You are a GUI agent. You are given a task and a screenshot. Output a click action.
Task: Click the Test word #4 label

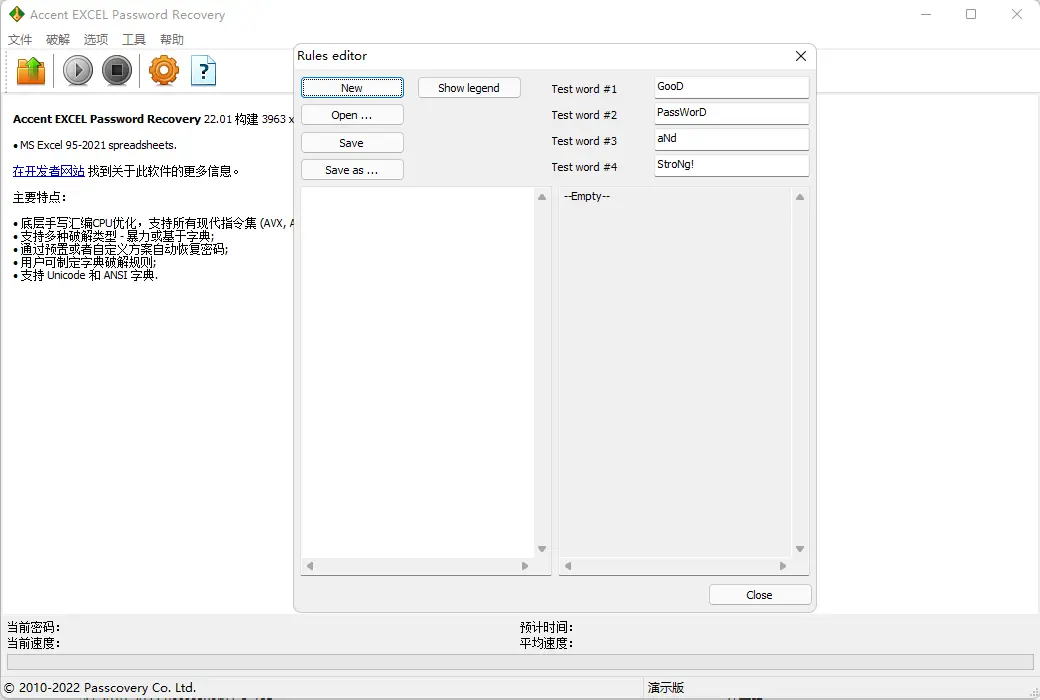(584, 167)
